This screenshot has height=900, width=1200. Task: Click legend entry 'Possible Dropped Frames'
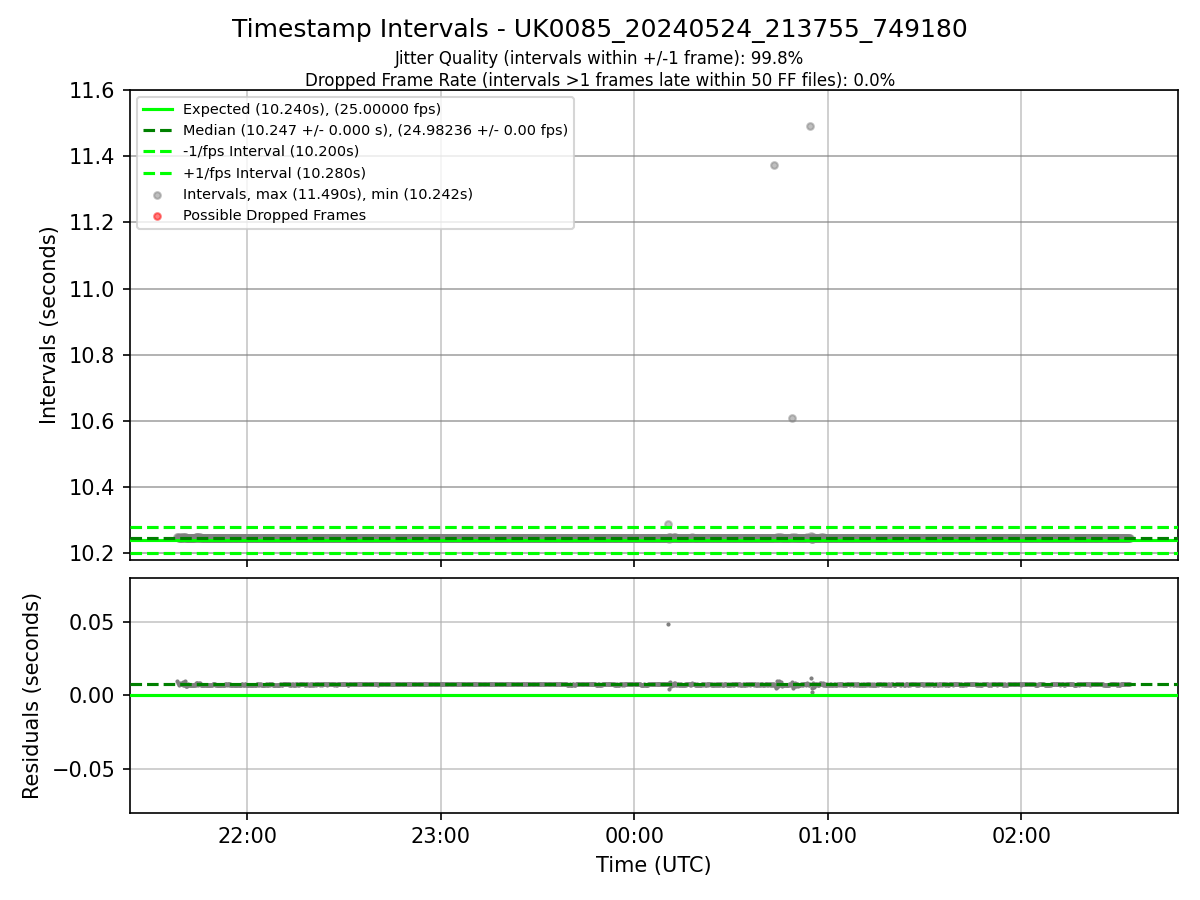coord(274,215)
